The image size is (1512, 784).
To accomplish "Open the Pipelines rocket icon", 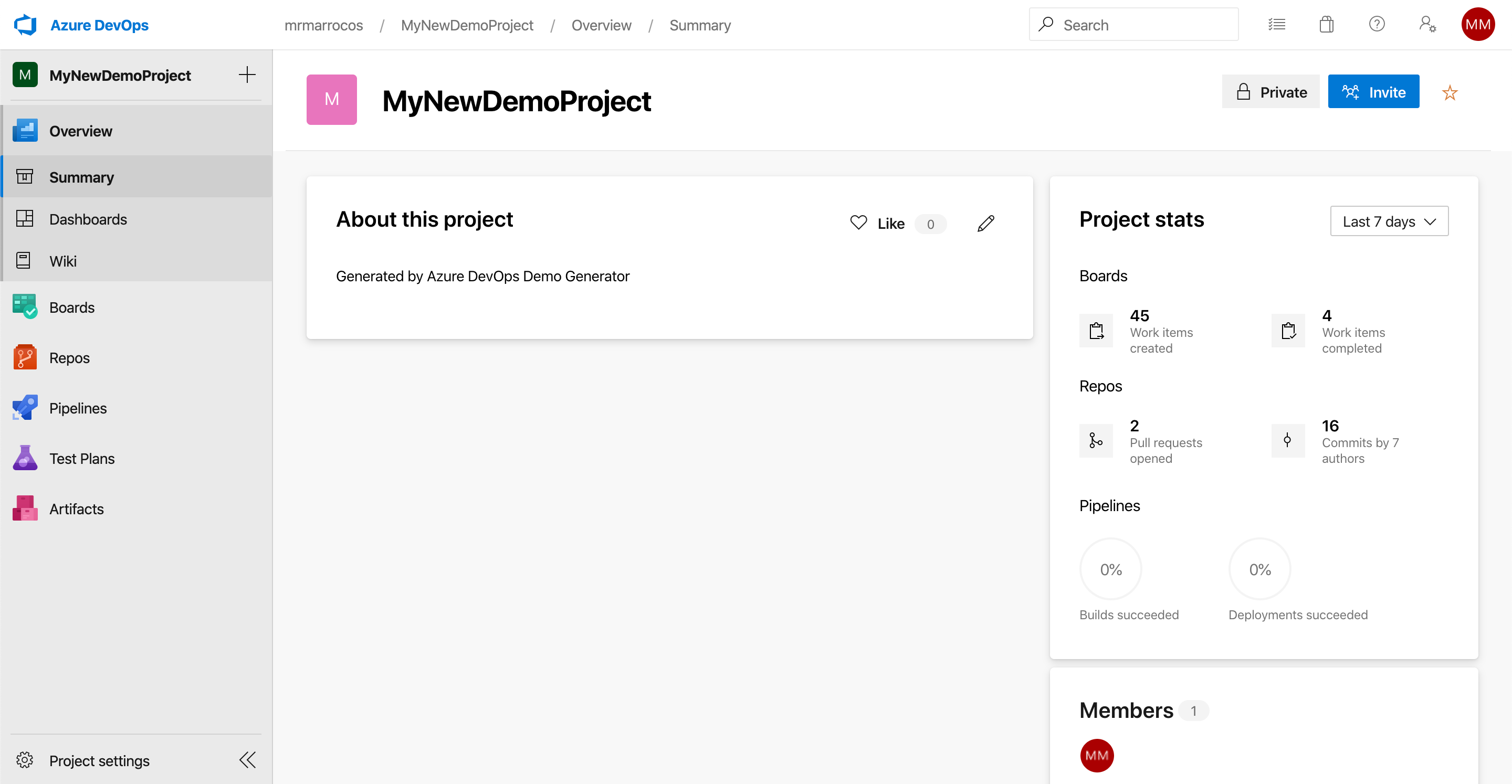I will (x=25, y=408).
